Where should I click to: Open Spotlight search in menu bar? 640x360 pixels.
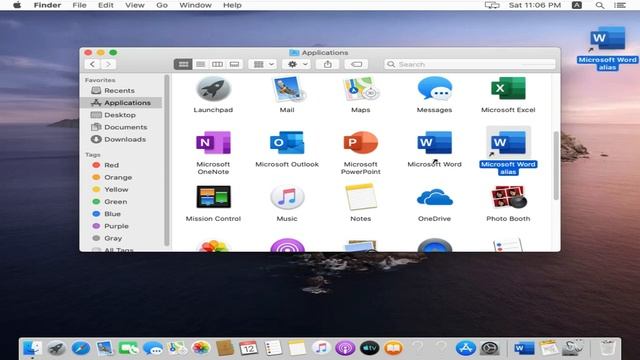(x=600, y=5)
